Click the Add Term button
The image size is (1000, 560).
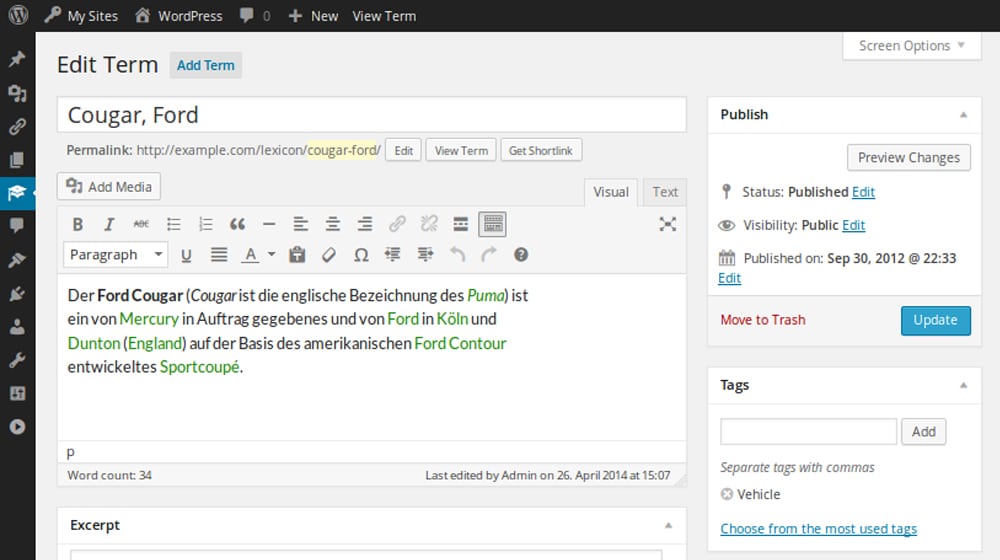(205, 65)
